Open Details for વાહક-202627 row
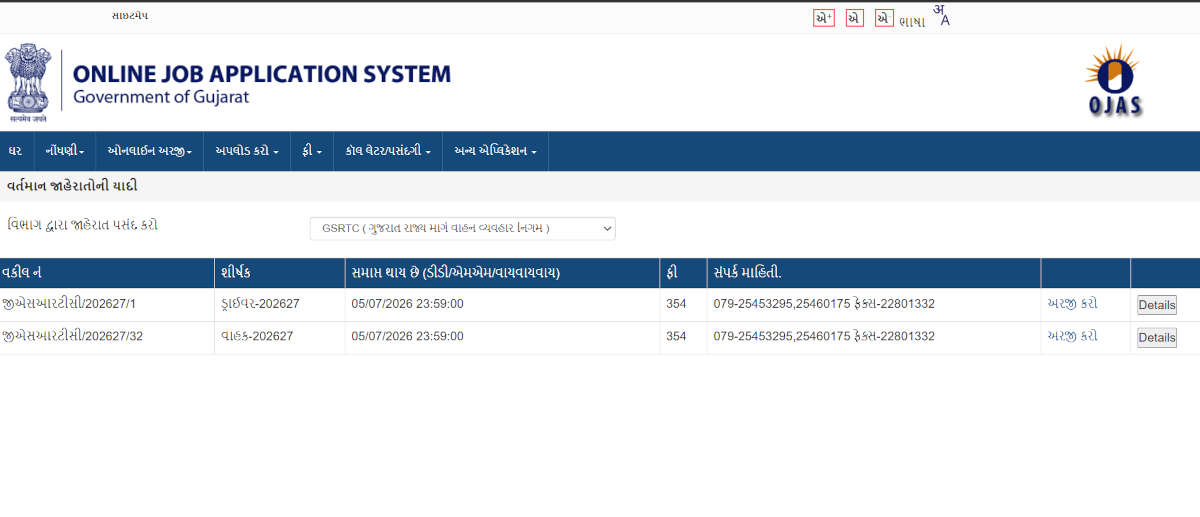The height and width of the screenshot is (517, 1200). tap(1157, 338)
